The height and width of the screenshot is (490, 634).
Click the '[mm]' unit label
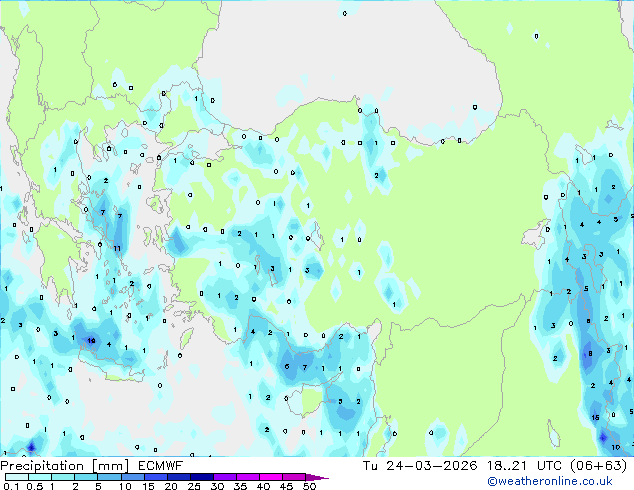click(110, 466)
